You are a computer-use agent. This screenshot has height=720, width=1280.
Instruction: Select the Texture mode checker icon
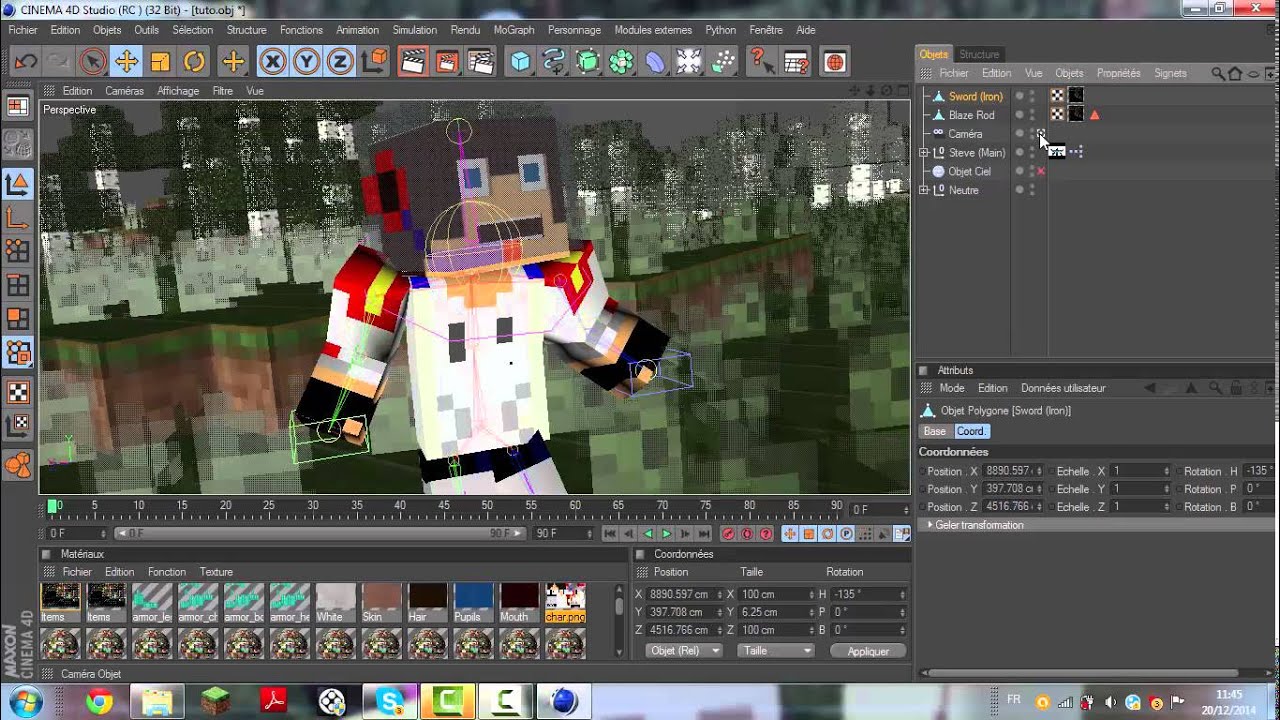[18, 392]
